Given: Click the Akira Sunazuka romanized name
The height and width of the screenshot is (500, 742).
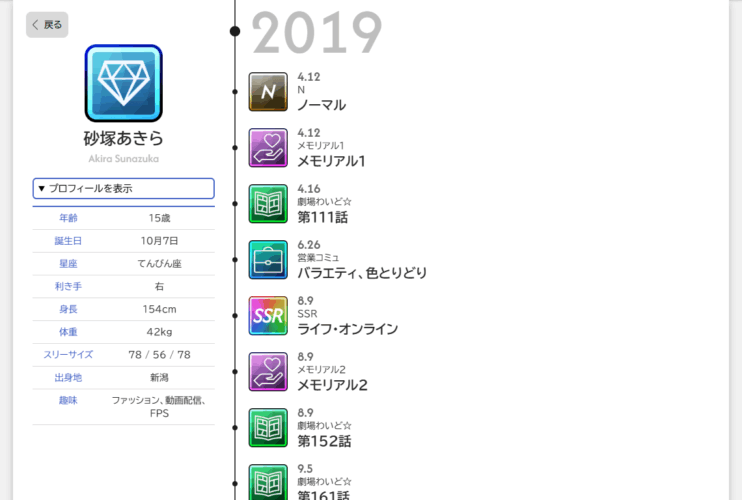Looking at the screenshot, I should coord(124,159).
